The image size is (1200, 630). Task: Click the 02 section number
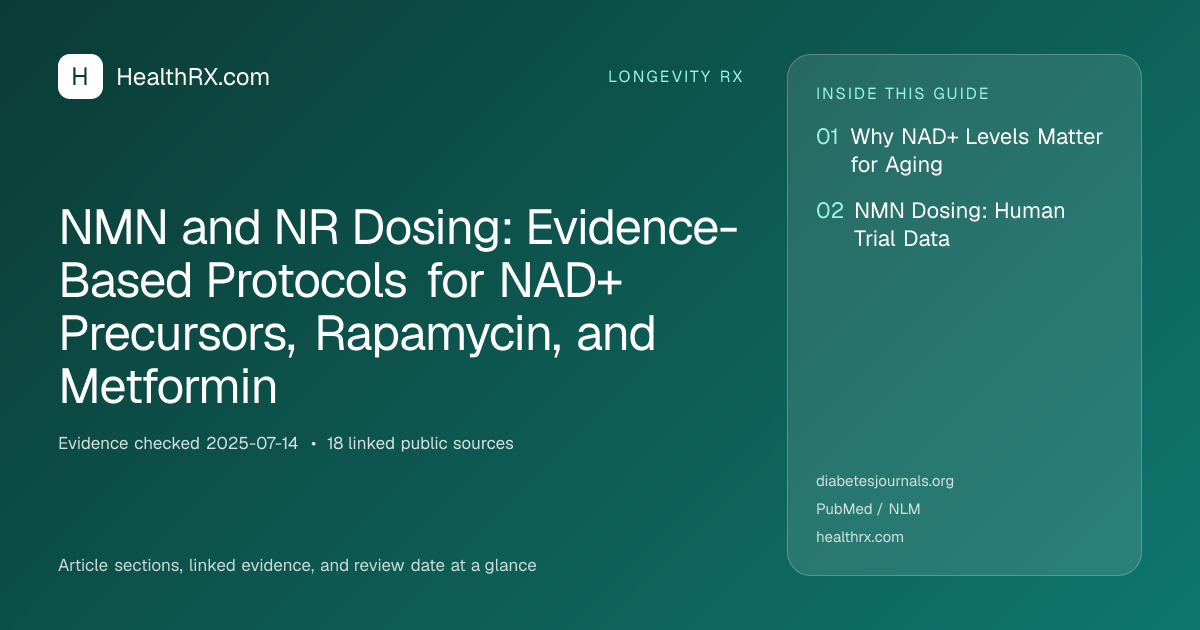830,211
